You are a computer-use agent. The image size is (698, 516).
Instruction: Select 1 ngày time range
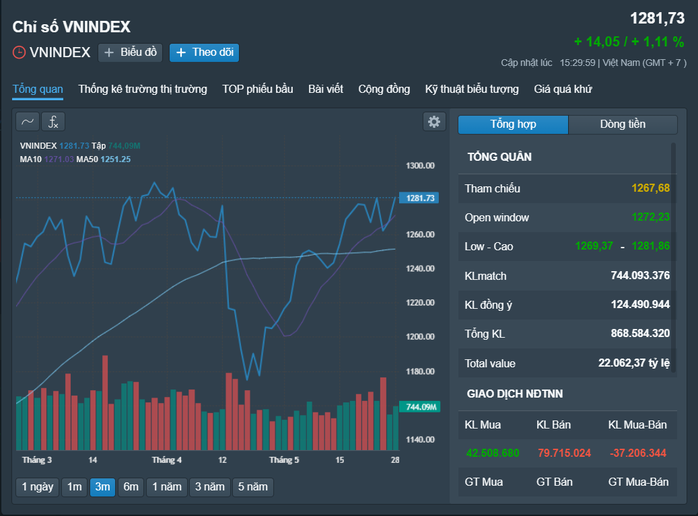pos(37,487)
